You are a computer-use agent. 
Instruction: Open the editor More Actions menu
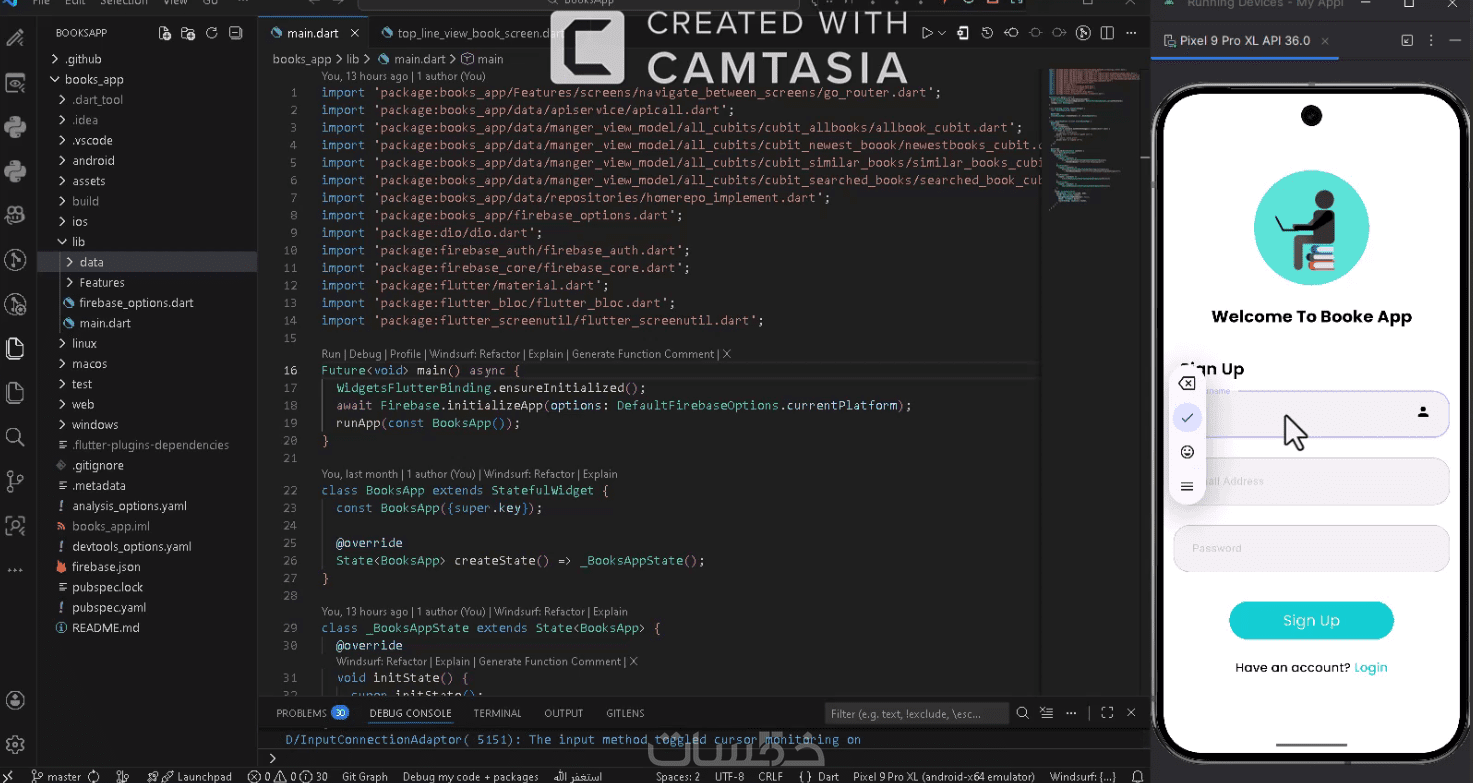tap(1131, 33)
